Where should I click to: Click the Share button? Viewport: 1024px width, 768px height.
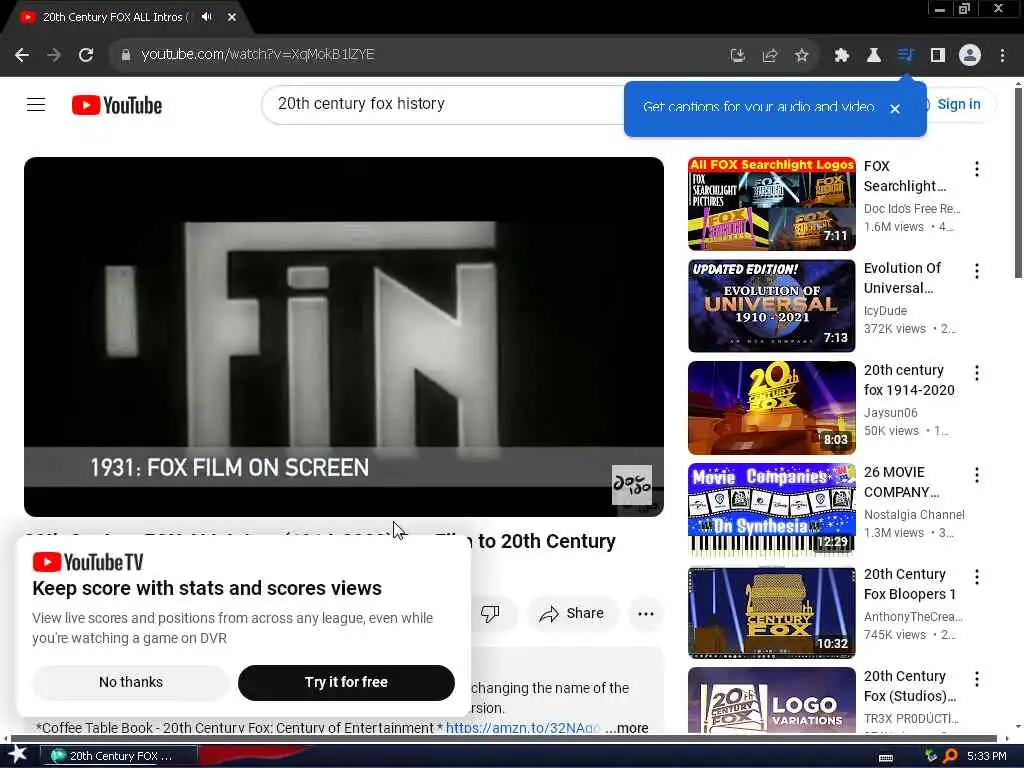pyautogui.click(x=572, y=613)
